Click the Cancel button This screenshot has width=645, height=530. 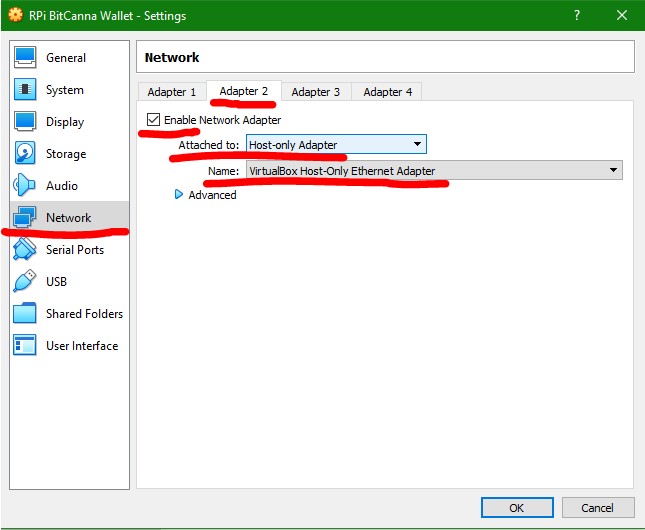(597, 508)
